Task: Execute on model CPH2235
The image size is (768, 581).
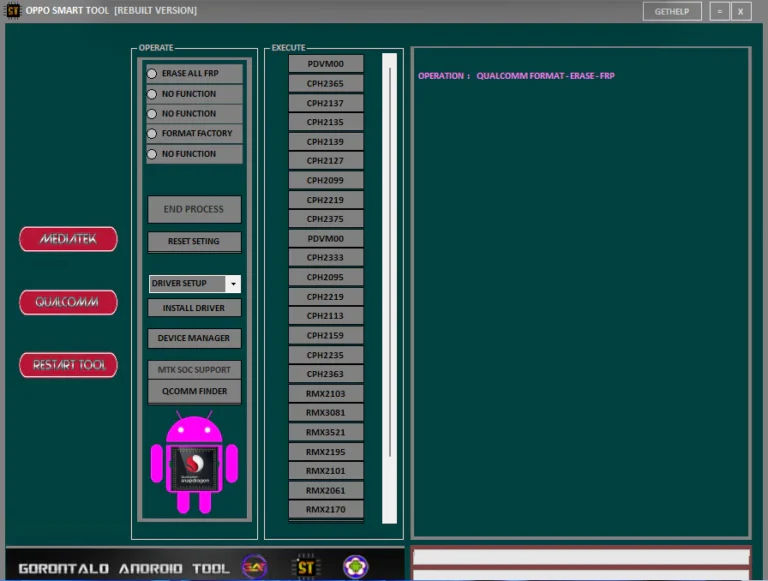Action: [326, 355]
